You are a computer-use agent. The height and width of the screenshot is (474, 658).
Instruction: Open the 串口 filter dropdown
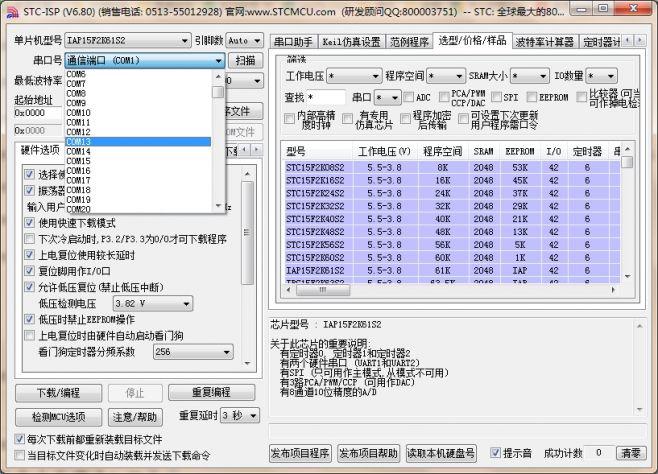[387, 98]
